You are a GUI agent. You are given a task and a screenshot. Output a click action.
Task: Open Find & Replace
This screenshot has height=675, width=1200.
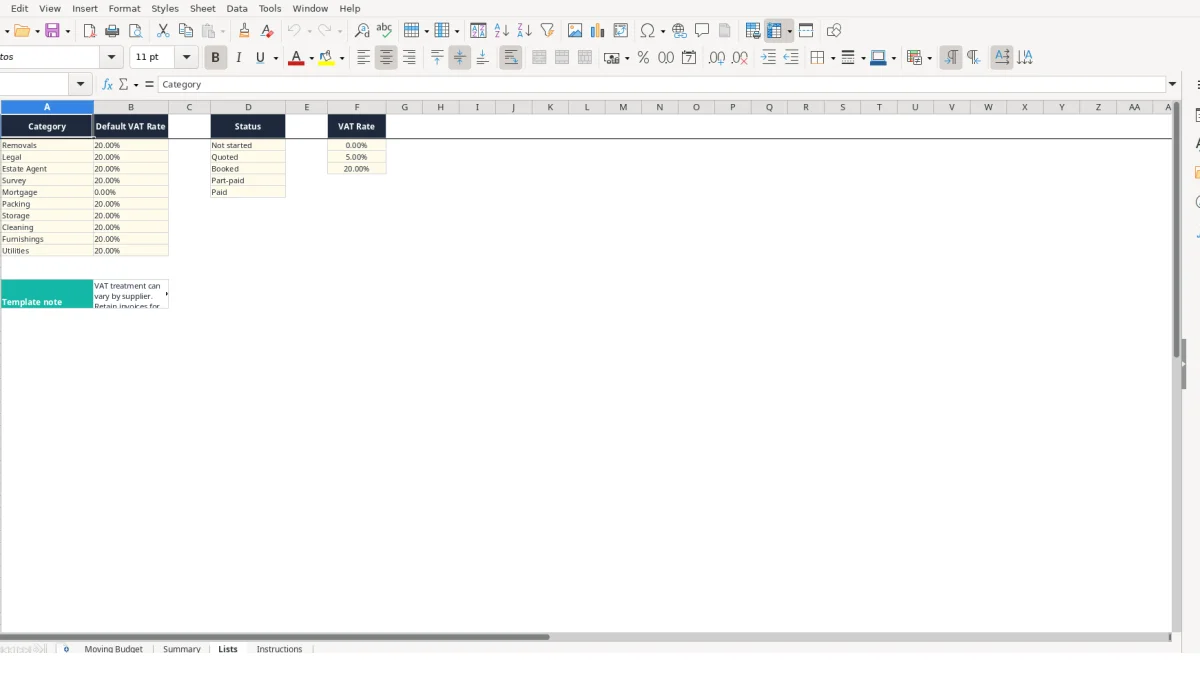362,31
